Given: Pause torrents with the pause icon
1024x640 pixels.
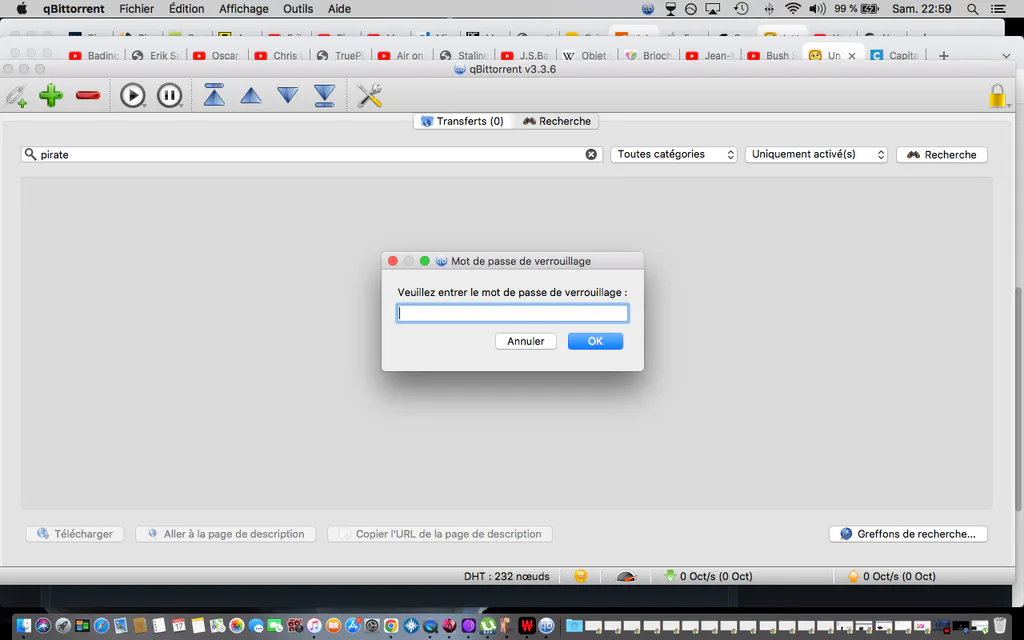Looking at the screenshot, I should (170, 96).
